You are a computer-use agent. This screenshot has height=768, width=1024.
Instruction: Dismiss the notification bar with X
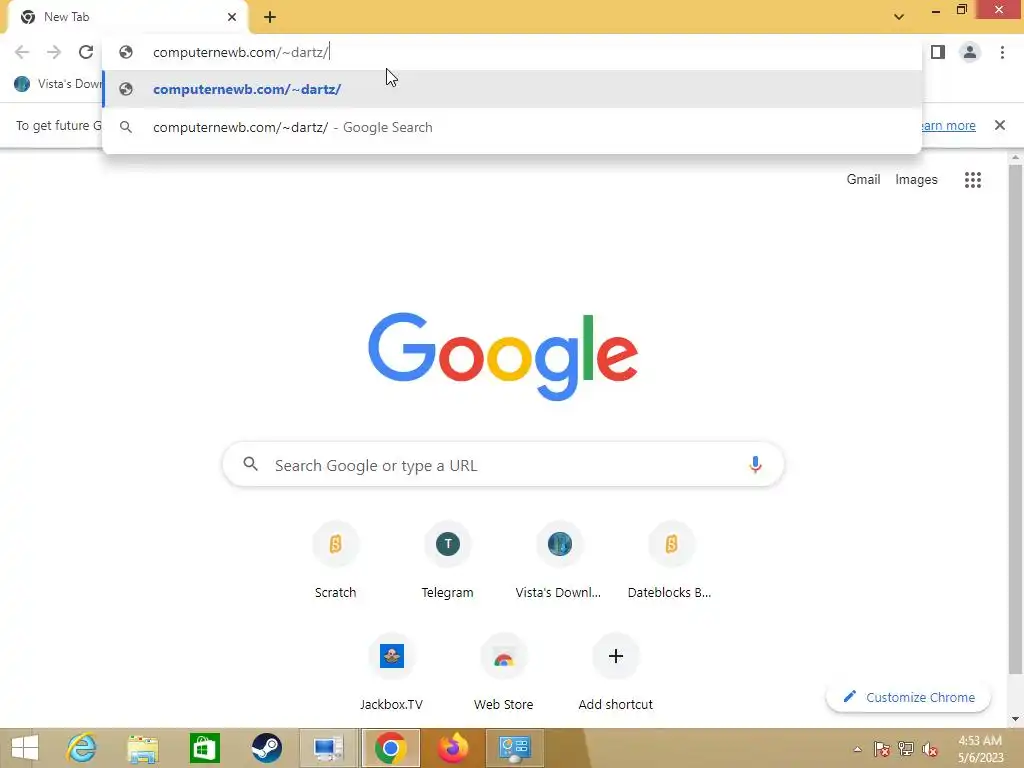coord(999,125)
